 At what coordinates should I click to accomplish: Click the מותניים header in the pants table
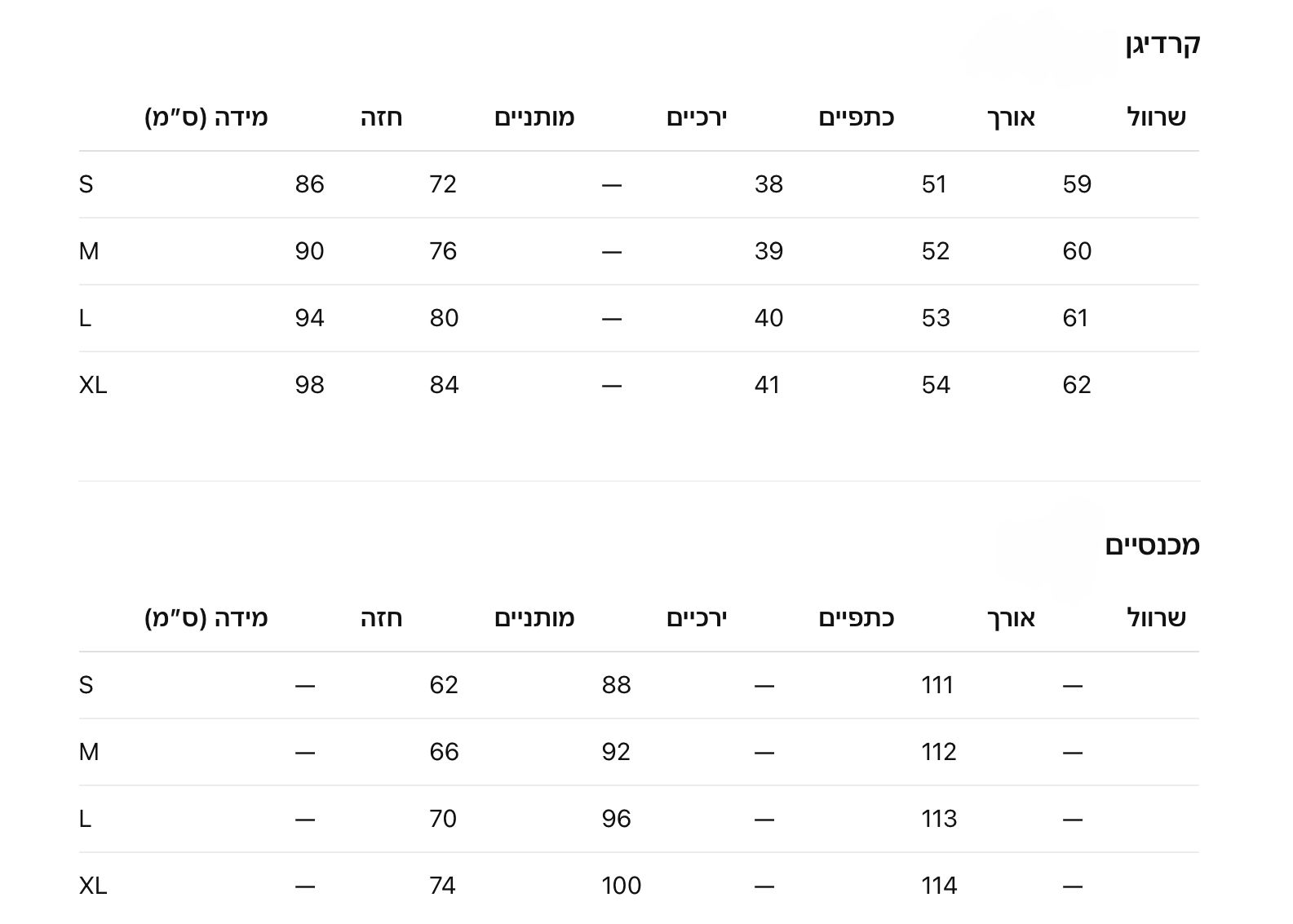click(x=534, y=618)
